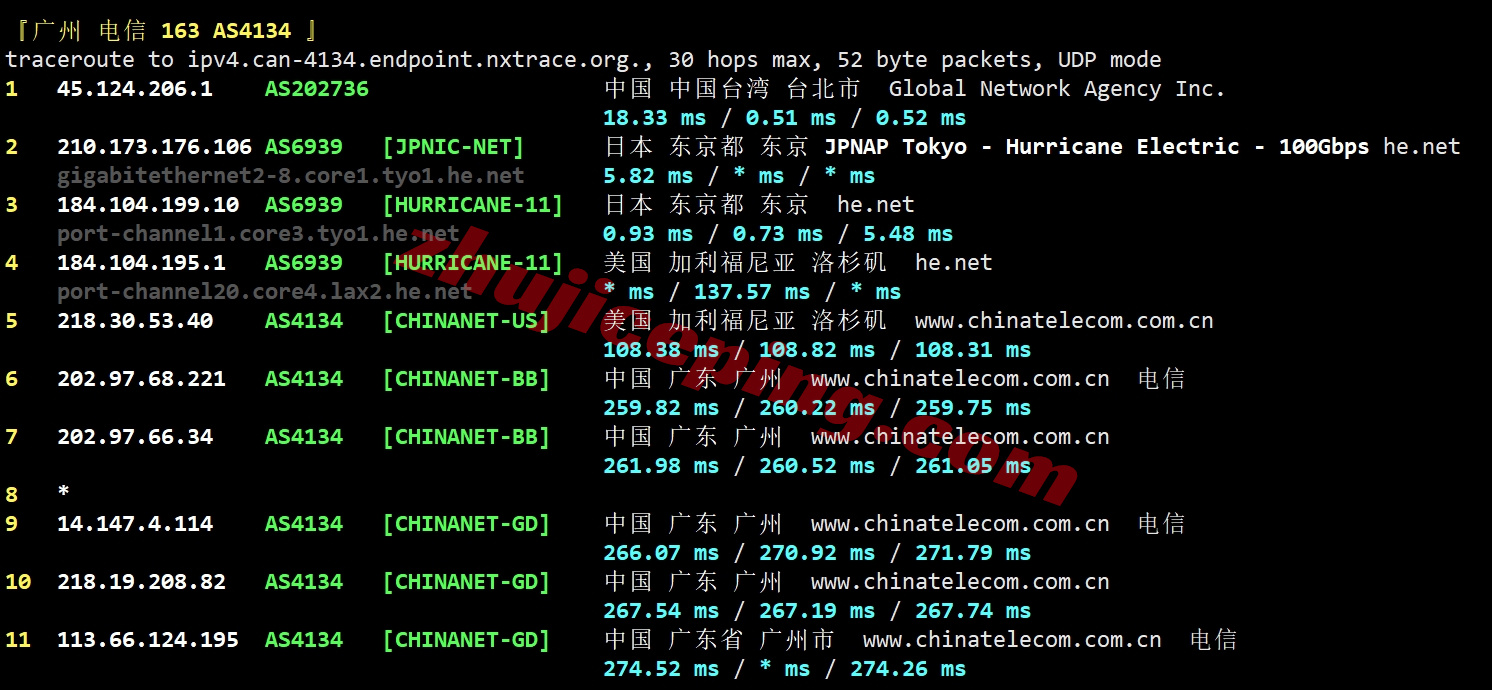1492x690 pixels.
Task: Select the AS202736 label on hop 1
Action: click(316, 88)
